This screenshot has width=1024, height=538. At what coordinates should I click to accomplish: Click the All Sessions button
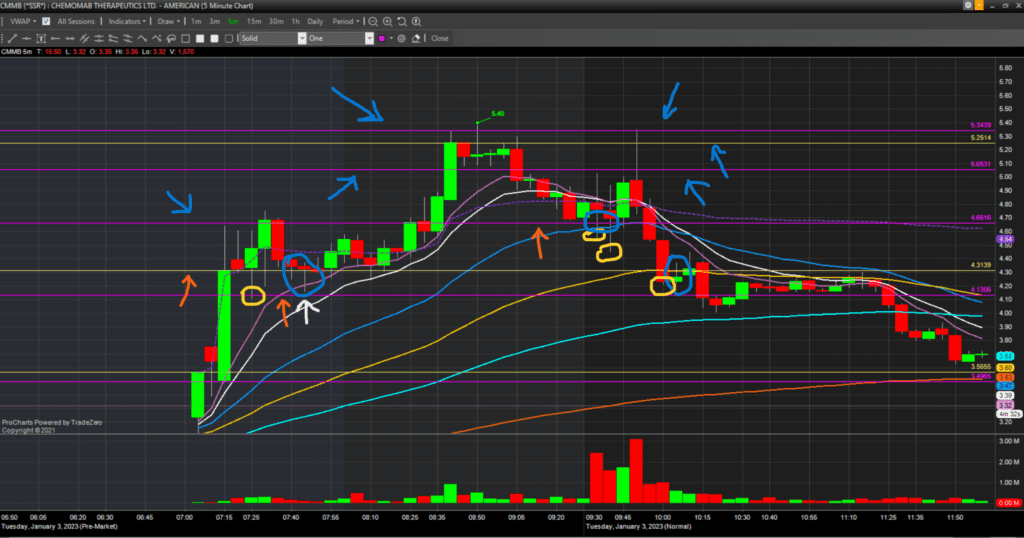click(76, 21)
